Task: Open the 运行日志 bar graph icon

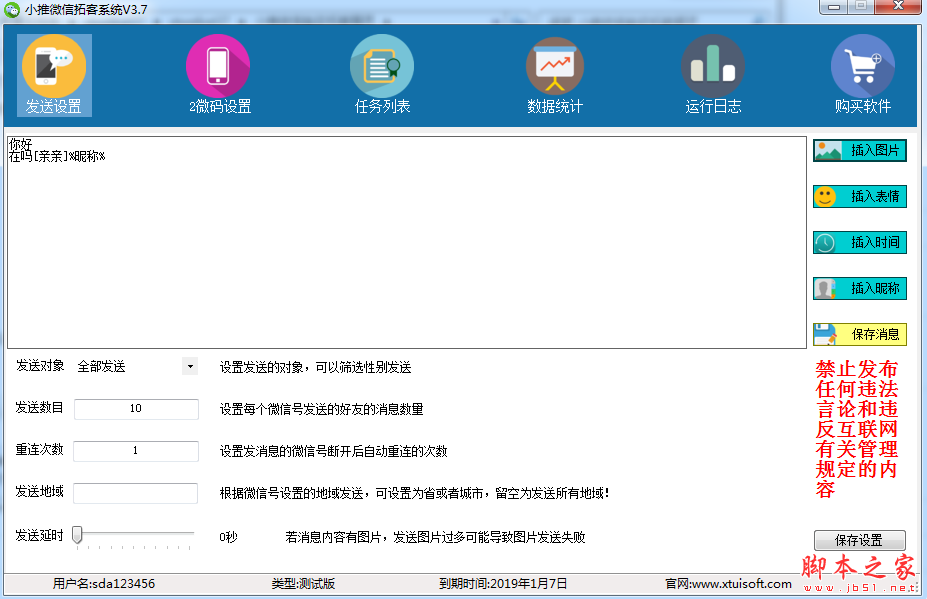Action: 712,75
